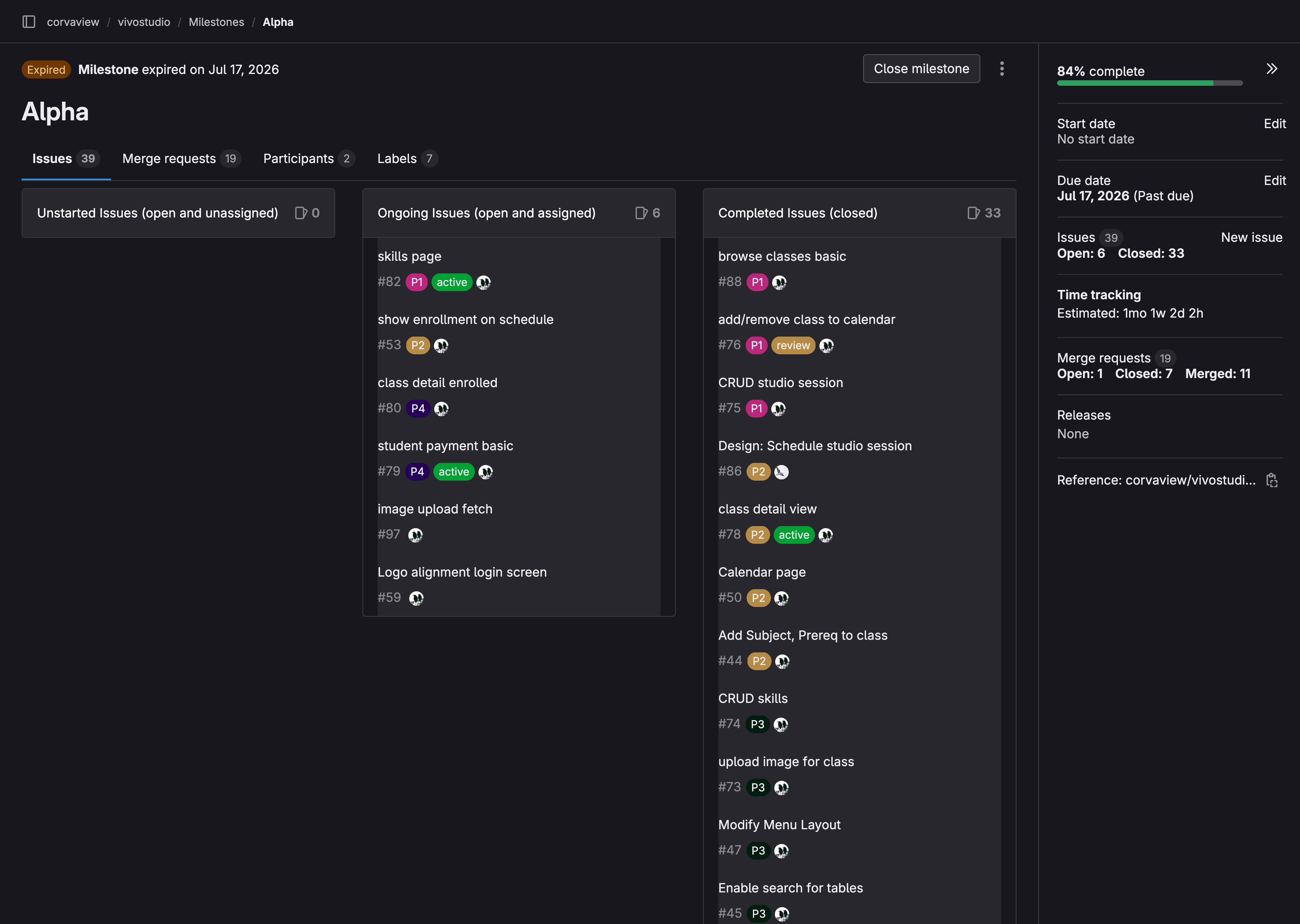Click the Unstarted Issues count icon
Screen dimensions: 1300x924
click(x=301, y=213)
